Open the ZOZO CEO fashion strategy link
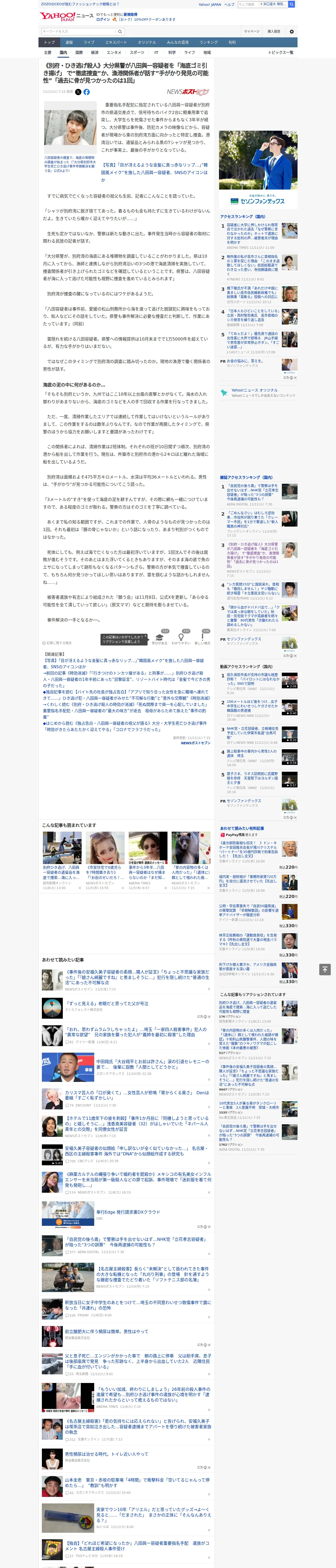This screenshot has width=336, height=1568. click(x=80, y=4)
